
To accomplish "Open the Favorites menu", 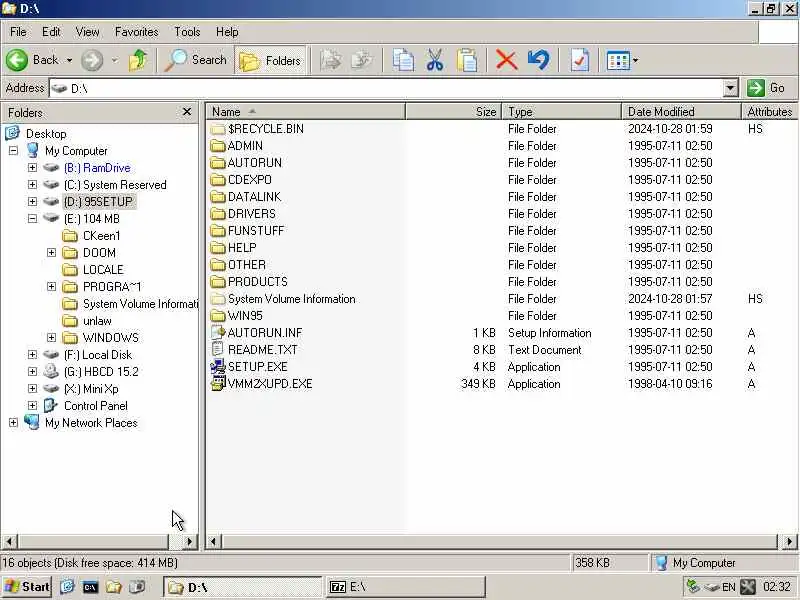I will coord(136,32).
